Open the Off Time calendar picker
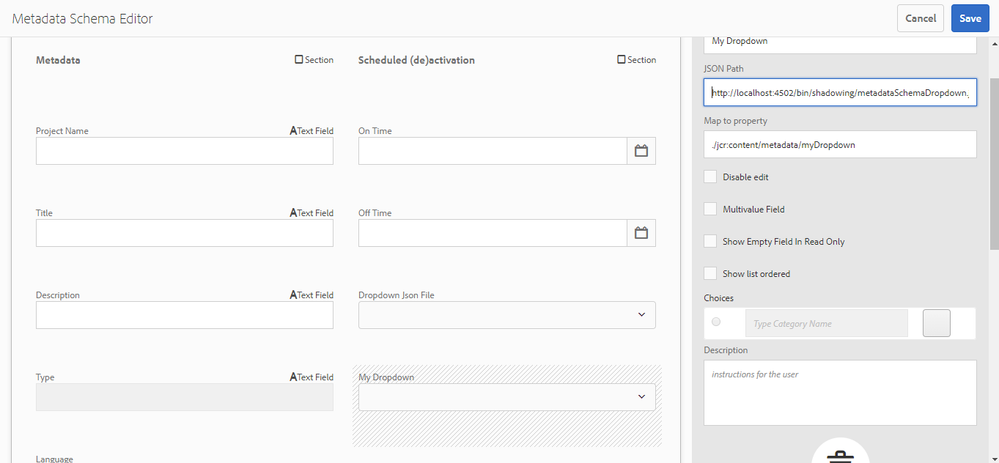The width and height of the screenshot is (999, 463). [x=641, y=233]
